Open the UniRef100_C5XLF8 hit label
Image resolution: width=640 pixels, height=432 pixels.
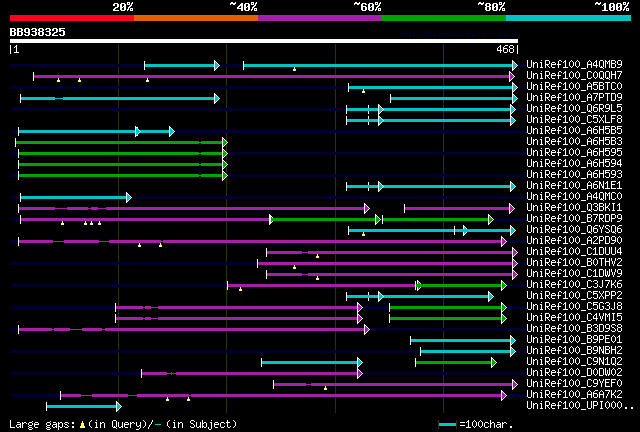point(574,119)
